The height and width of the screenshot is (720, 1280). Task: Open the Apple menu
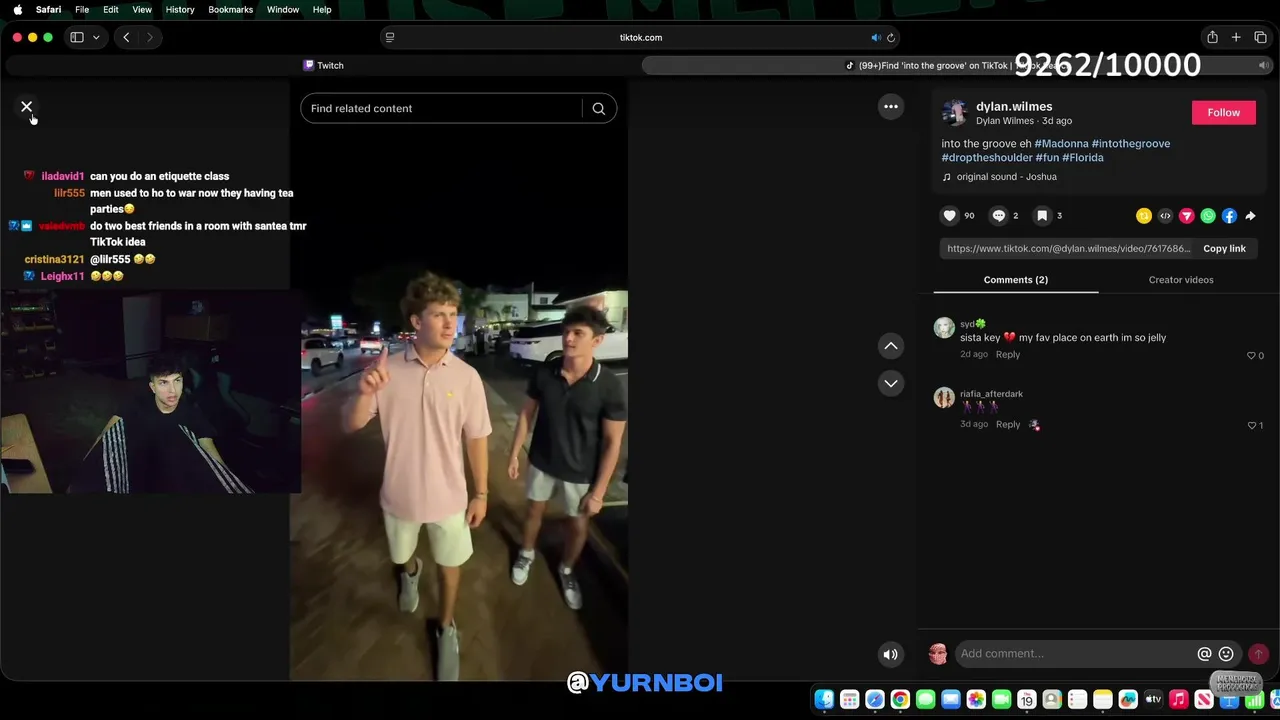pyautogui.click(x=17, y=10)
